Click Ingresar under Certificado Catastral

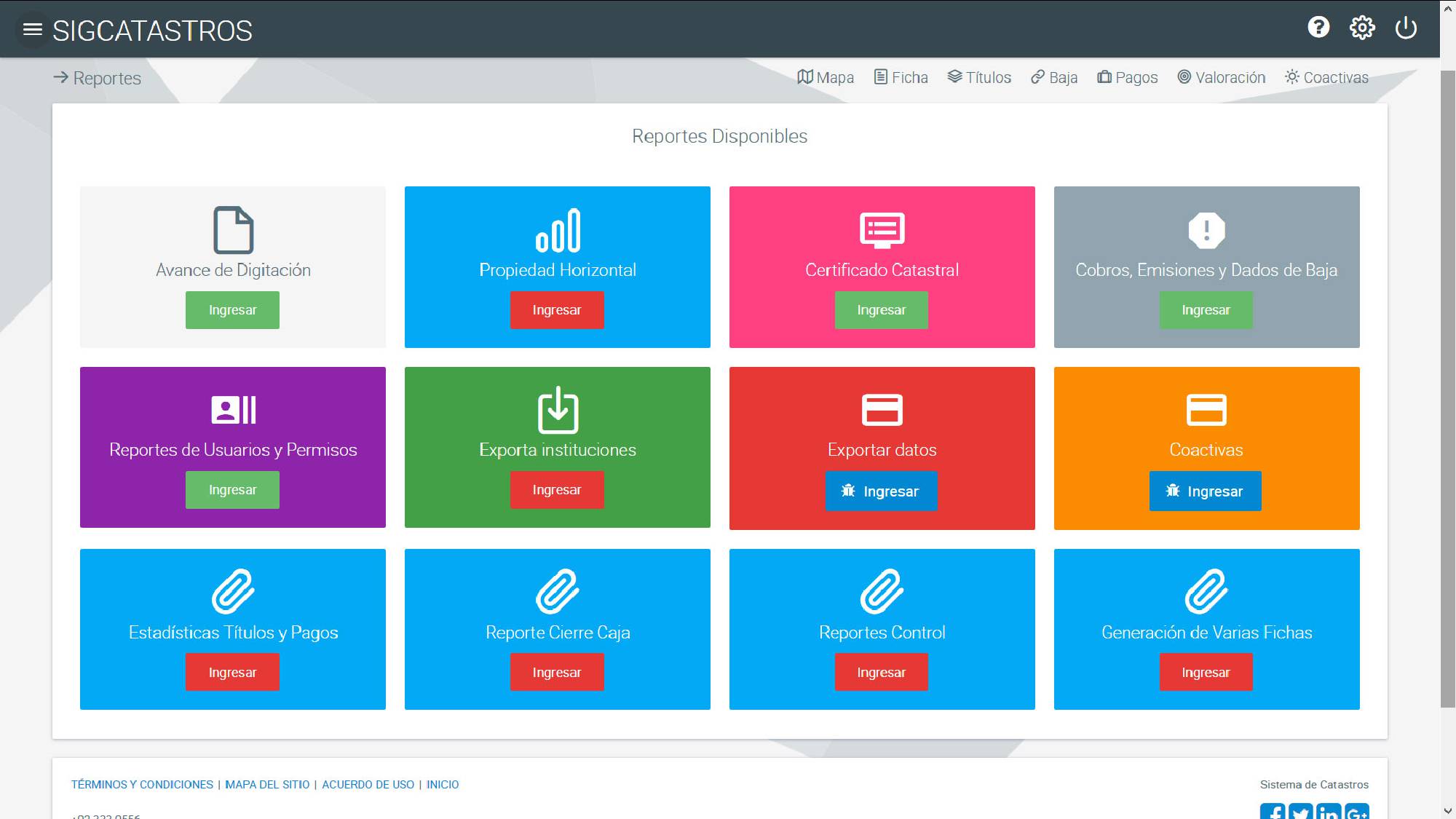tap(882, 310)
